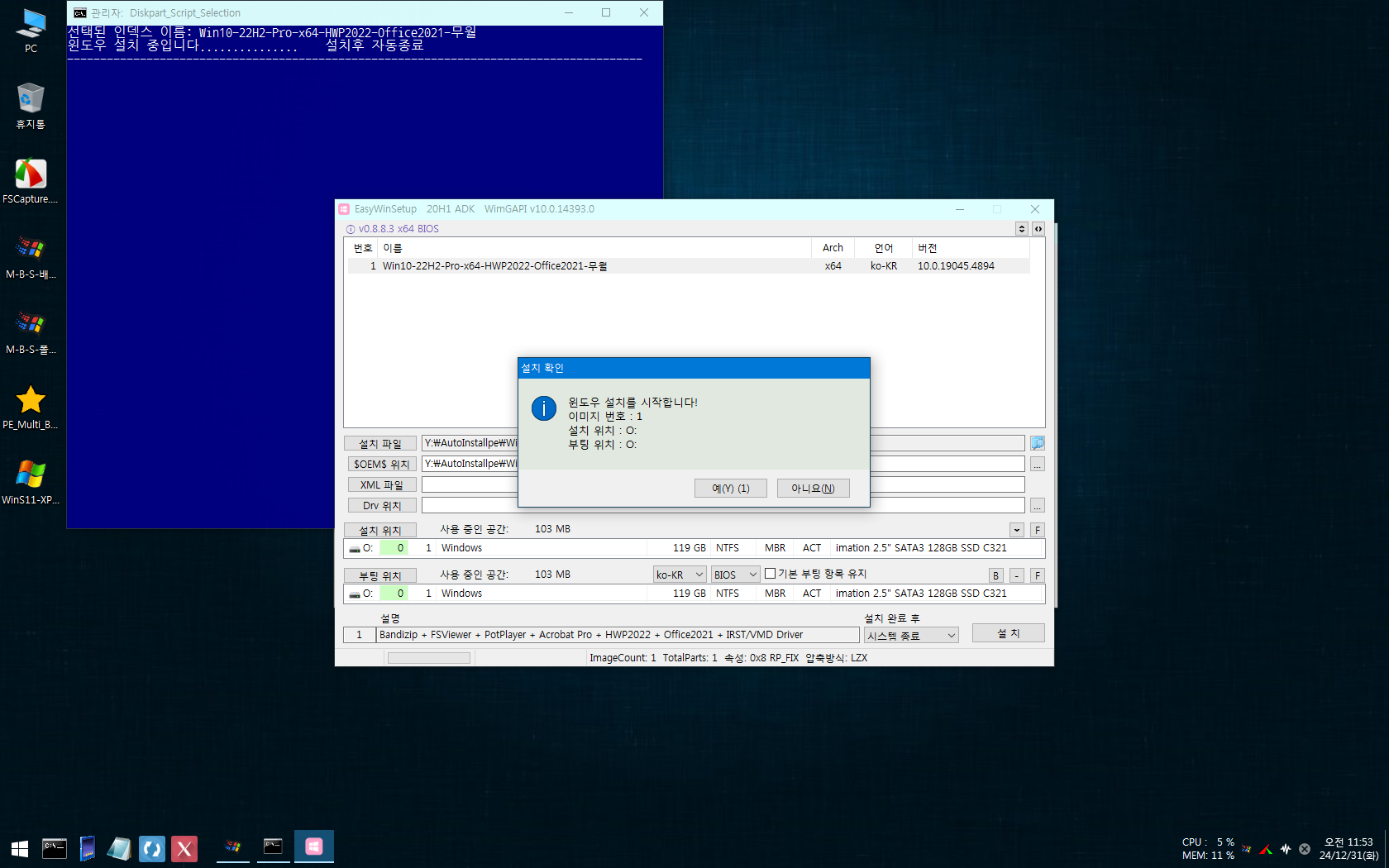Open the 시스템 종료 after-install dropdown

pos(911,635)
